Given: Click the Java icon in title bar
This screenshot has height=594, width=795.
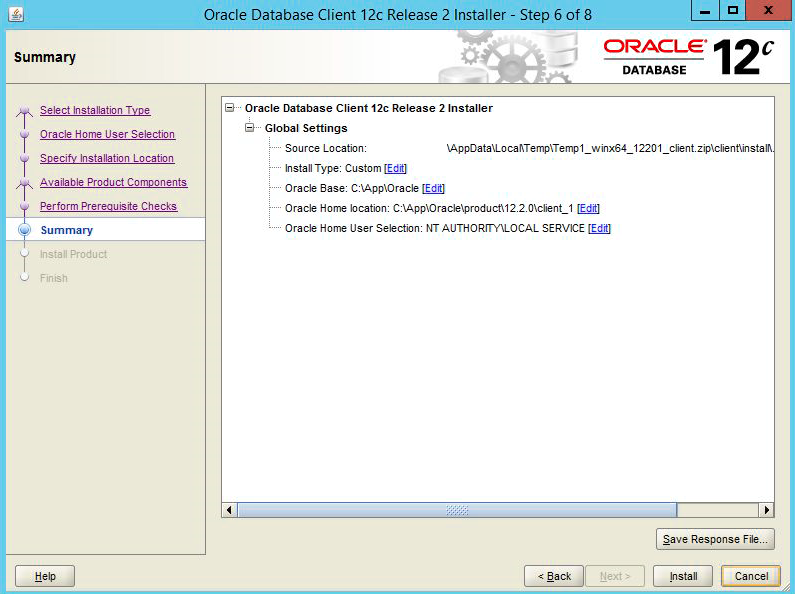Looking at the screenshot, I should [17, 14].
